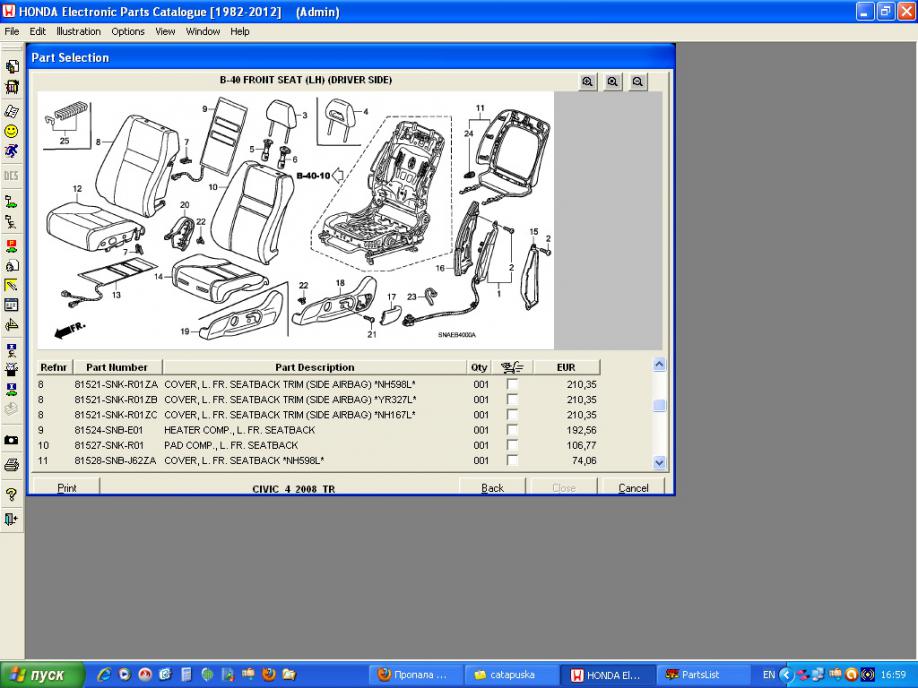Click the Back button
This screenshot has height=688, width=918.
tap(492, 487)
